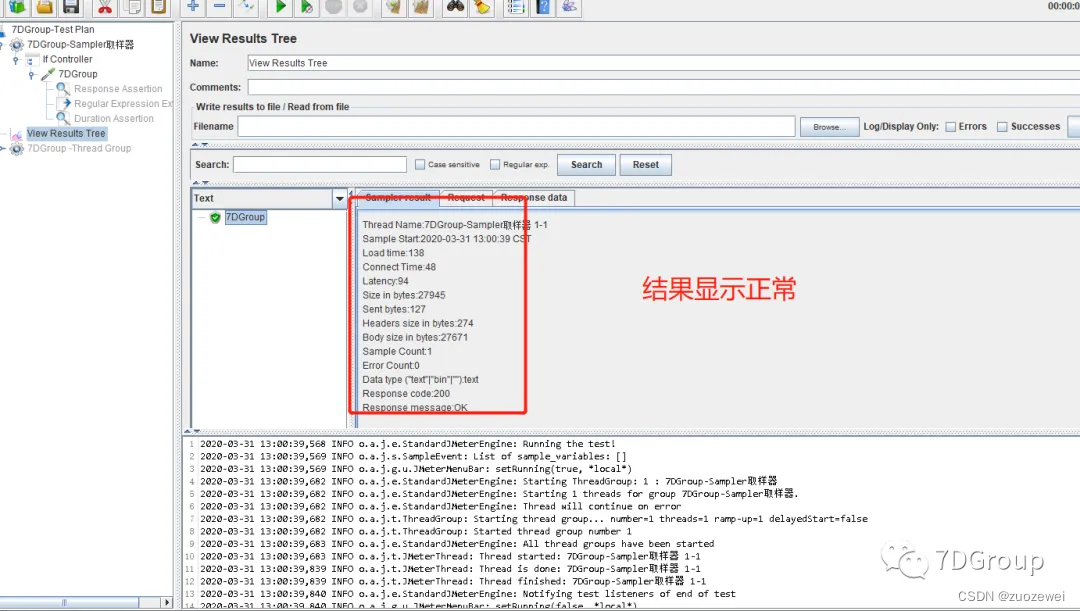Screen dimensions: 1080x611
Task: Select the If Controller tree node
Action: tap(68, 59)
